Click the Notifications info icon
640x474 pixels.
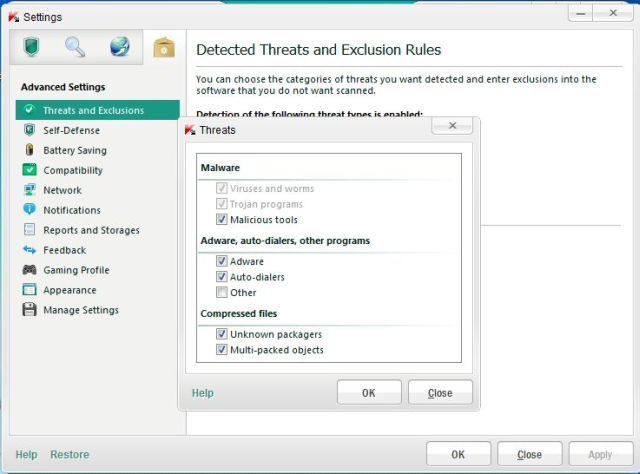click(29, 210)
